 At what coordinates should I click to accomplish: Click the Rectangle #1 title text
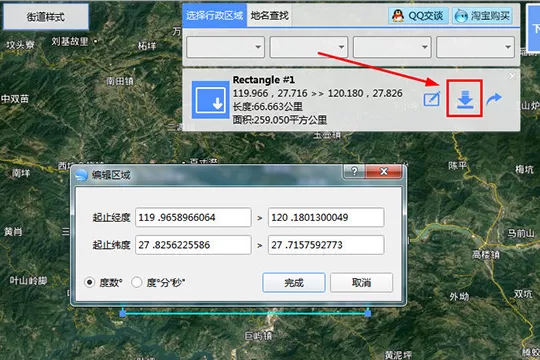263,80
